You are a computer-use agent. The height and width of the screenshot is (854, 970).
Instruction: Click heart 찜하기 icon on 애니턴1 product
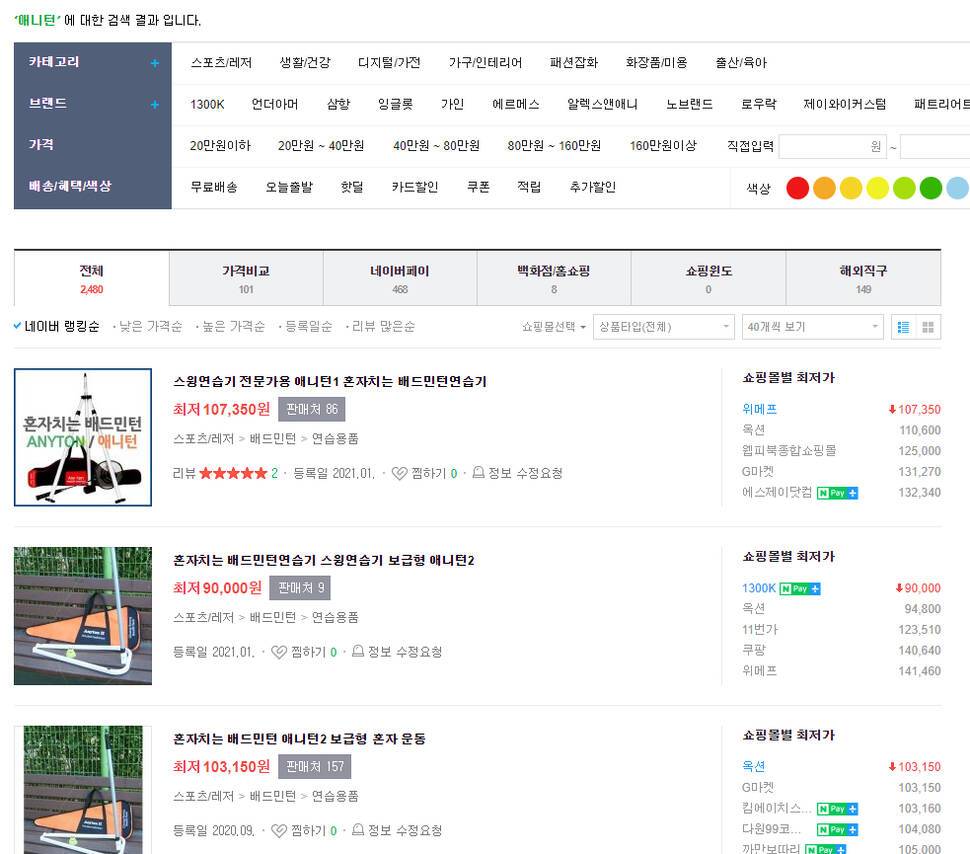(400, 473)
